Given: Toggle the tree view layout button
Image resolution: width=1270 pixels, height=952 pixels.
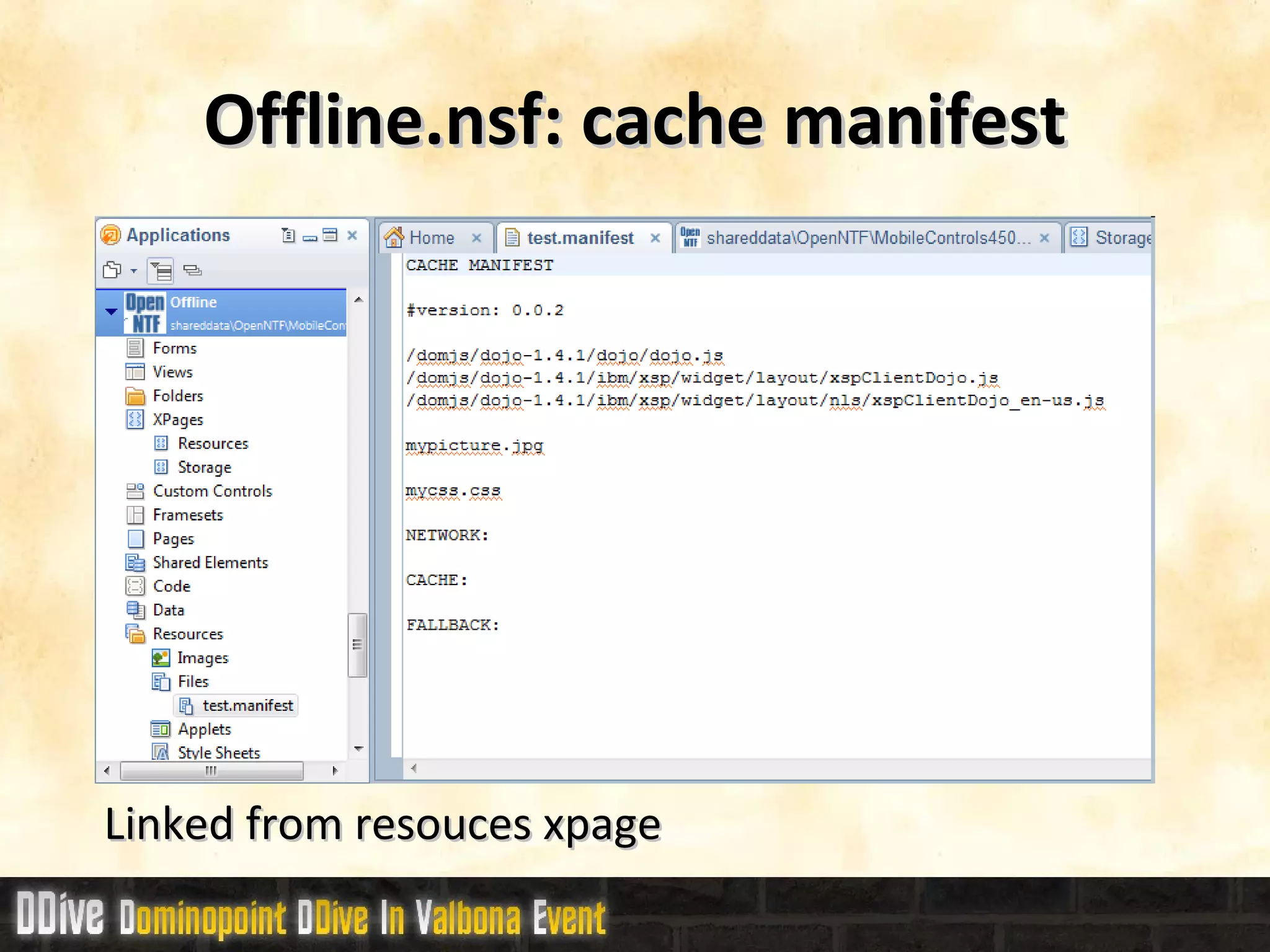Looking at the screenshot, I should (x=161, y=271).
